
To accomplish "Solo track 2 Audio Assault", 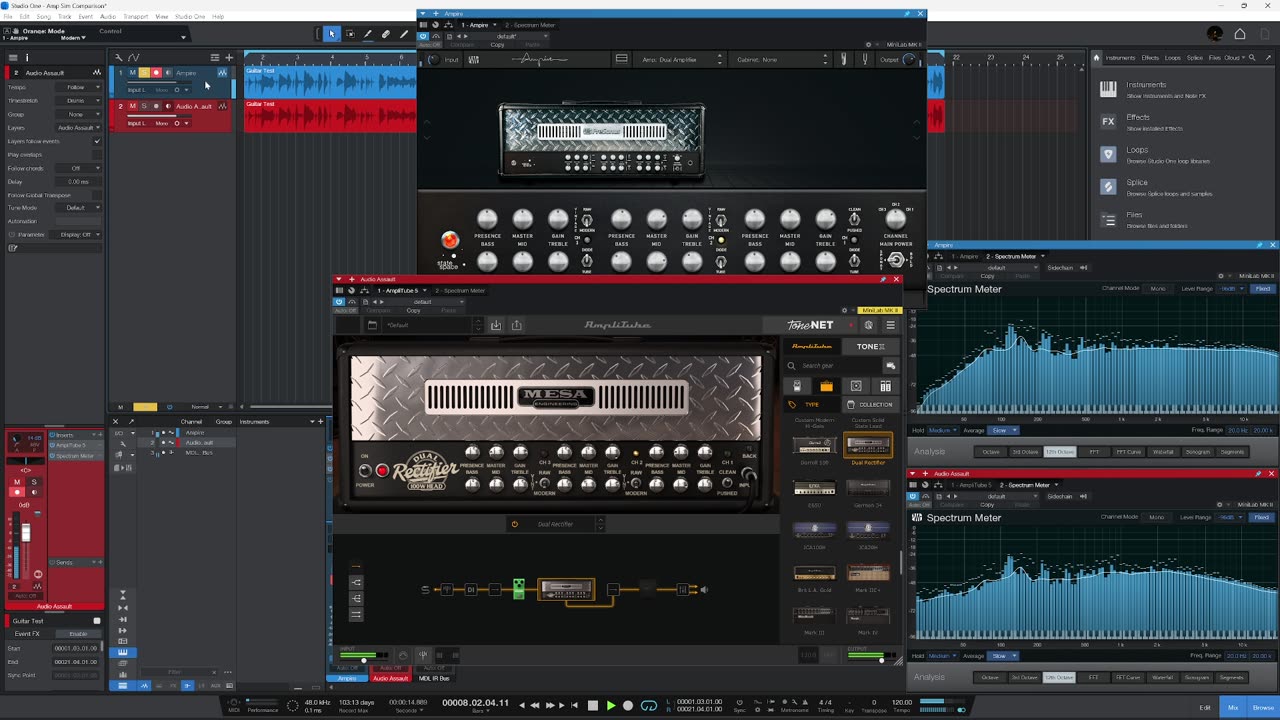I will tap(144, 106).
